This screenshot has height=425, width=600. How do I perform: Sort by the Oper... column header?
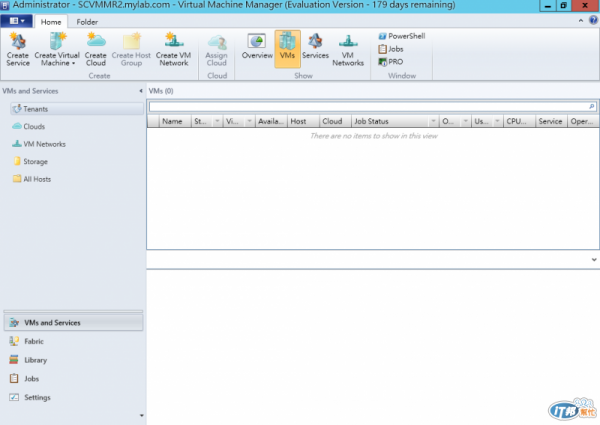[583, 121]
